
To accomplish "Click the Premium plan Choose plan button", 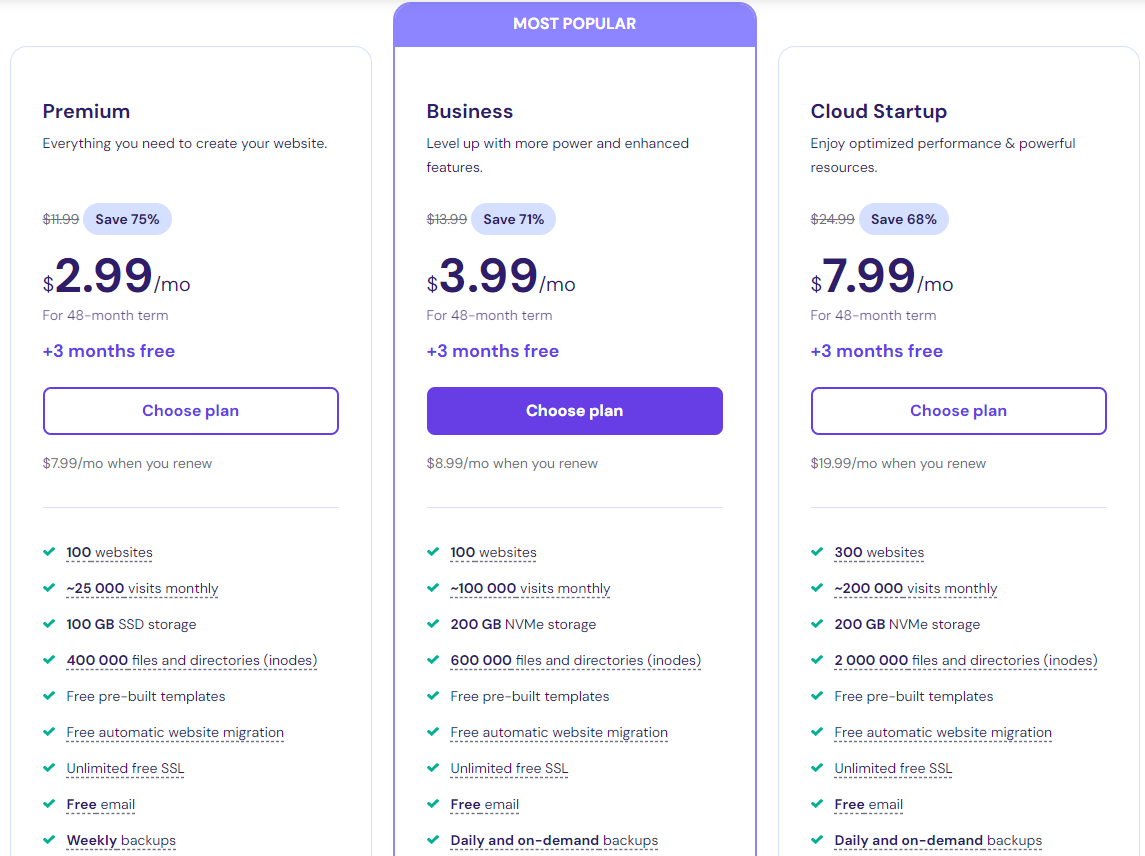I will [x=190, y=411].
